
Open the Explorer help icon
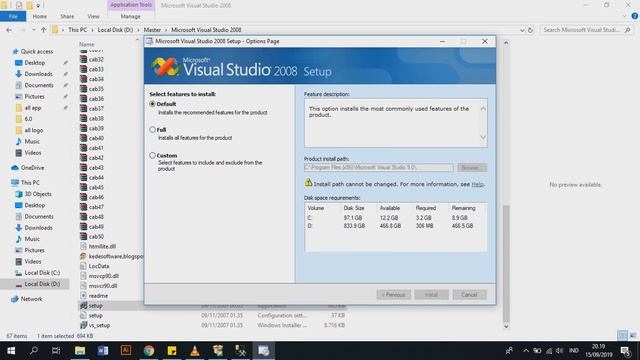pos(635,16)
